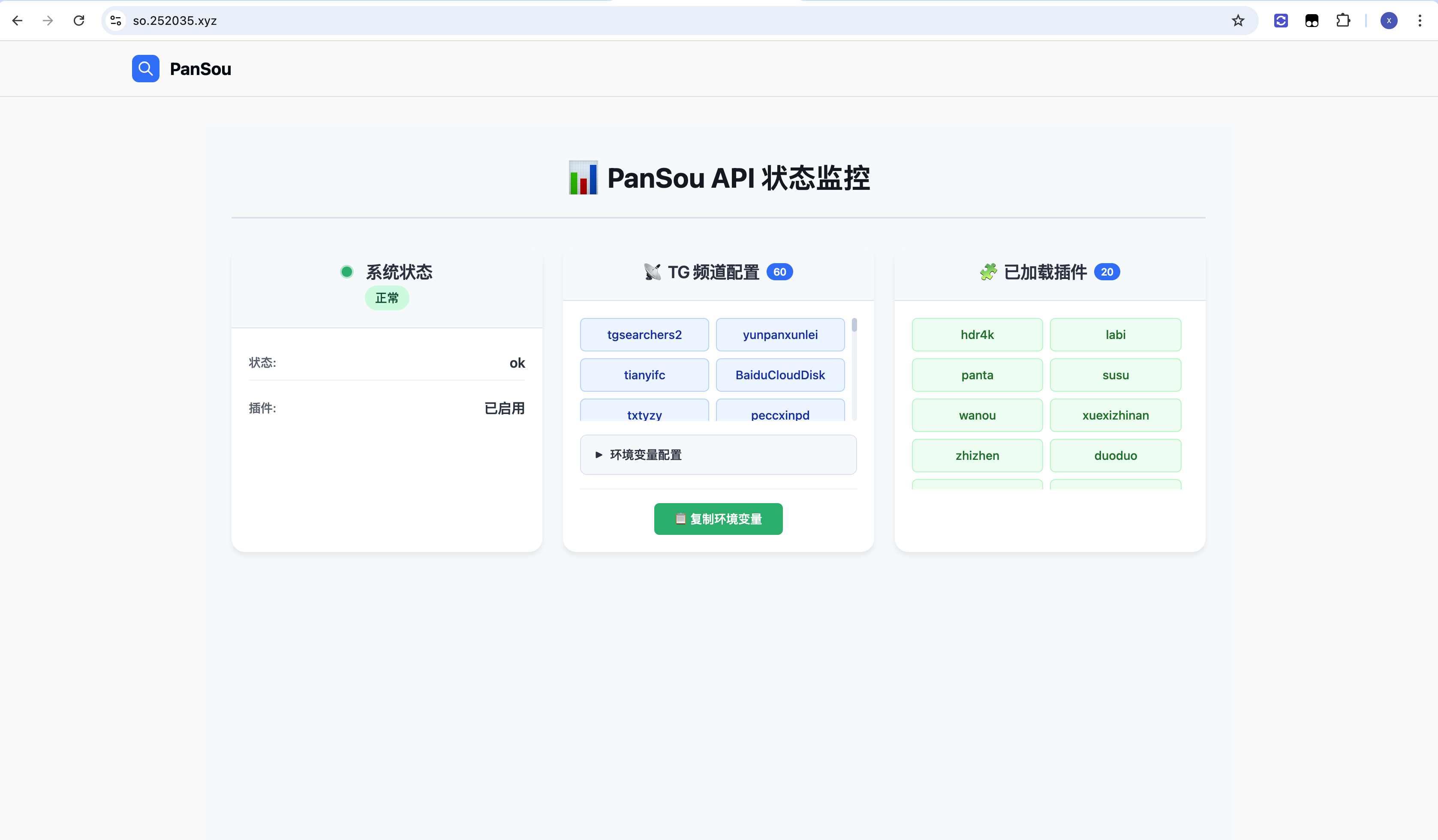Click the 正常 status badge
This screenshot has width=1438, height=840.
(x=387, y=298)
